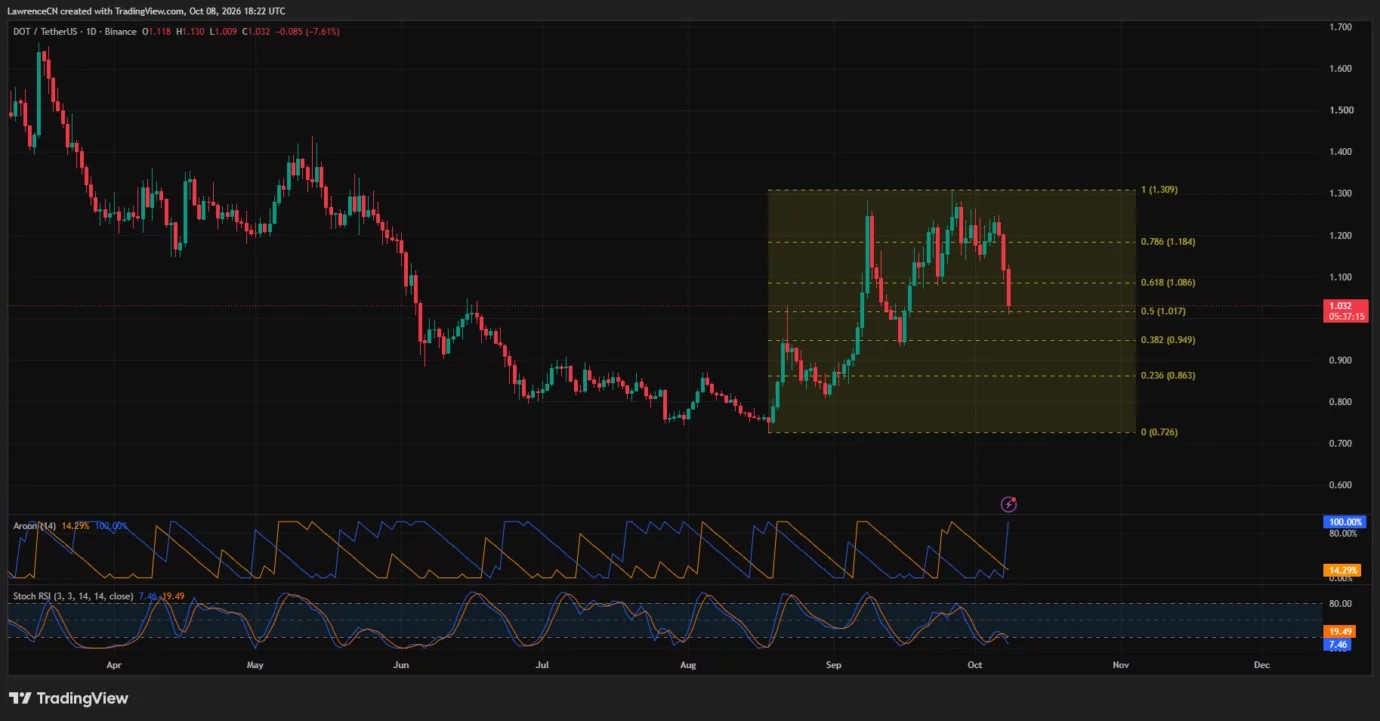This screenshot has width=1380, height=721.
Task: Click the Dec label on the time axis
Action: tap(1261, 664)
